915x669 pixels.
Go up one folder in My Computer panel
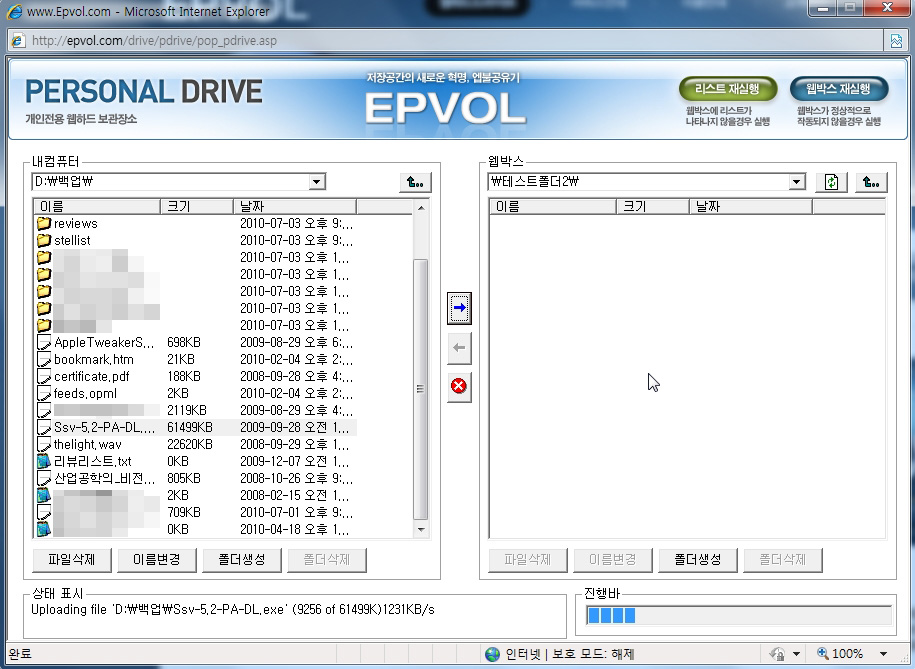pos(415,182)
